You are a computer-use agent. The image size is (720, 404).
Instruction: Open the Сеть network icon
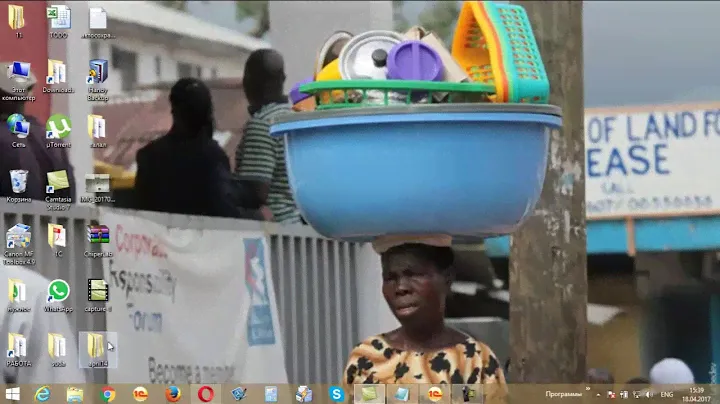[18, 127]
